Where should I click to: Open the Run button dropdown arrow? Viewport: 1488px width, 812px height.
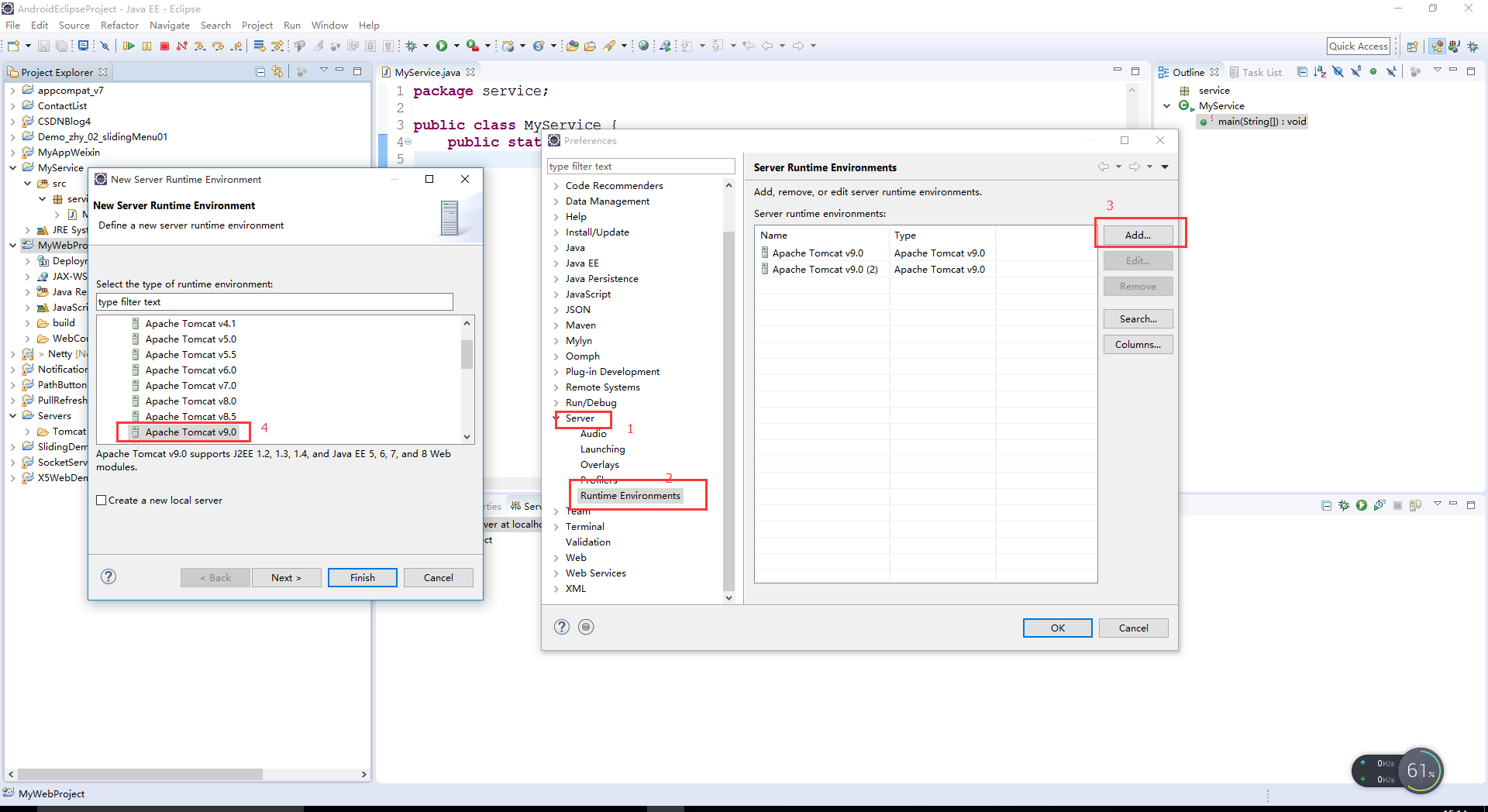[x=456, y=46]
